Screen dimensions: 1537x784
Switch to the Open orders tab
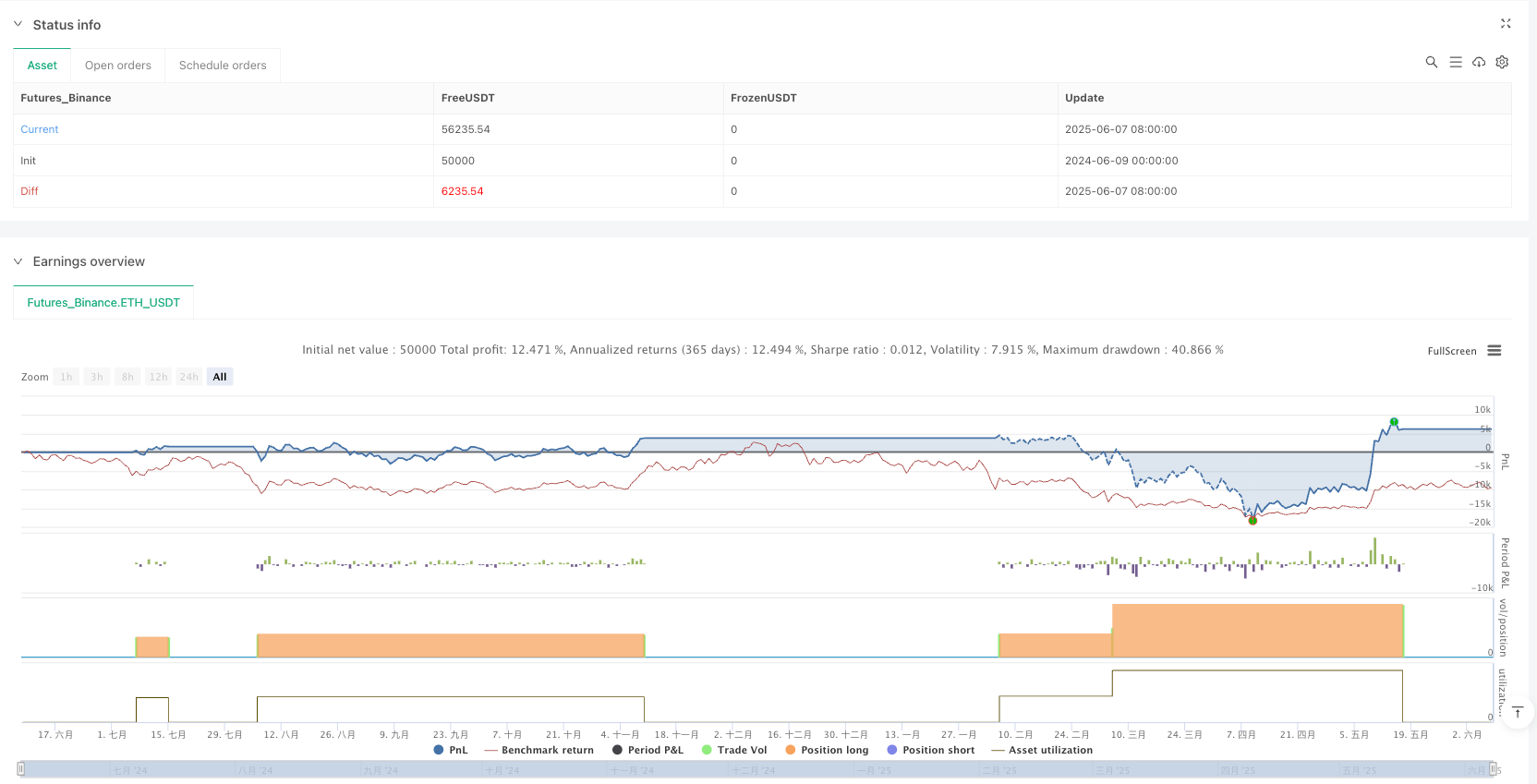point(118,66)
